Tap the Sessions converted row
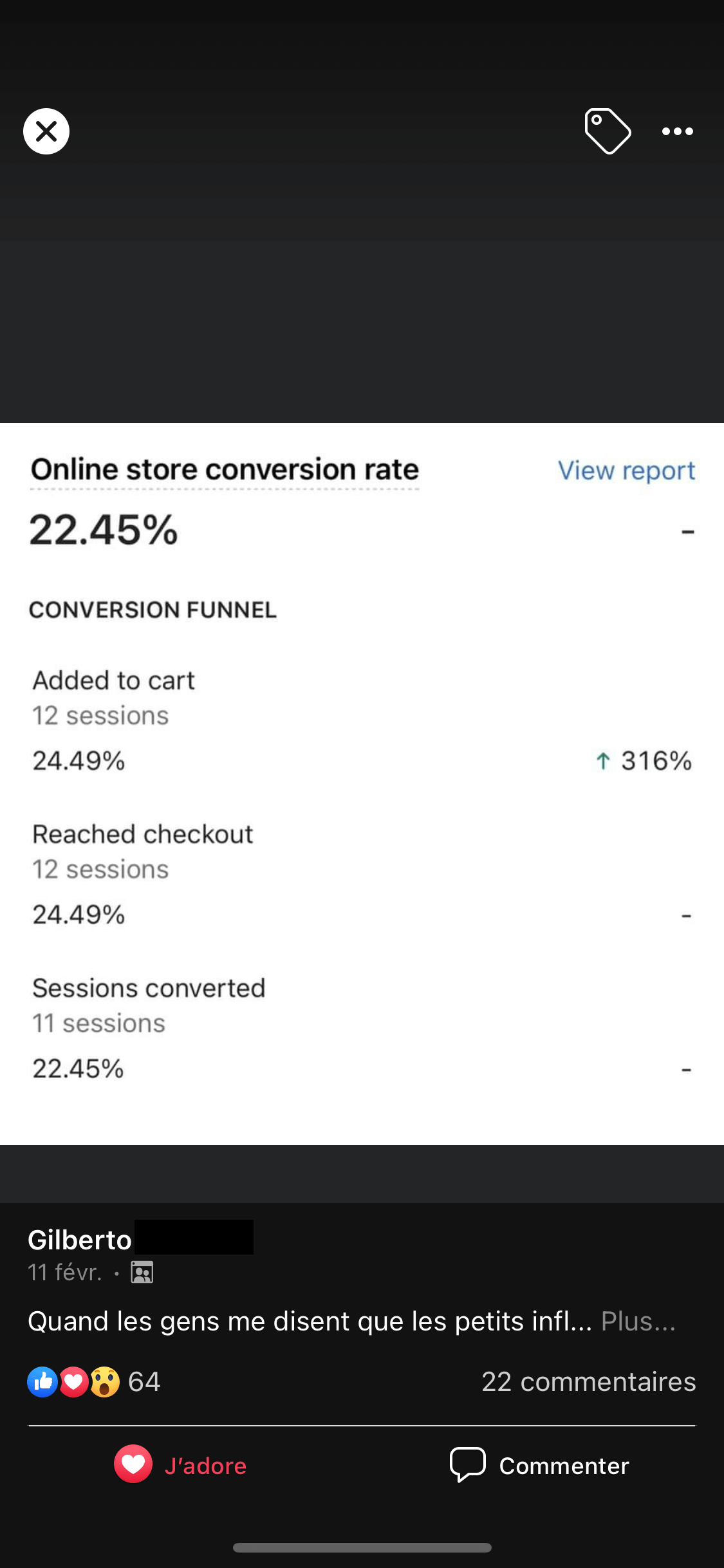The height and width of the screenshot is (1568, 724). coord(362,1028)
